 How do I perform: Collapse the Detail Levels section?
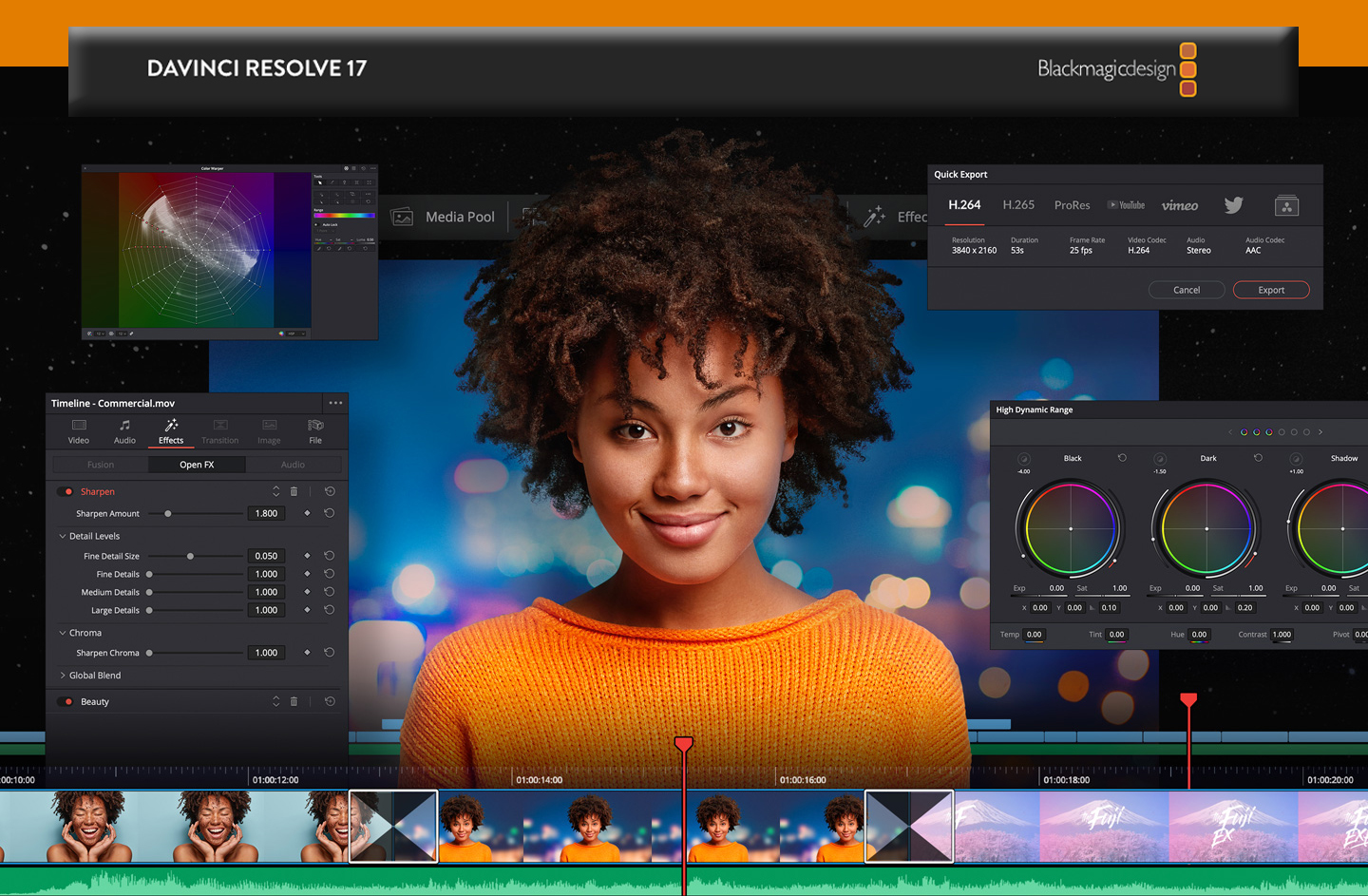pos(63,536)
